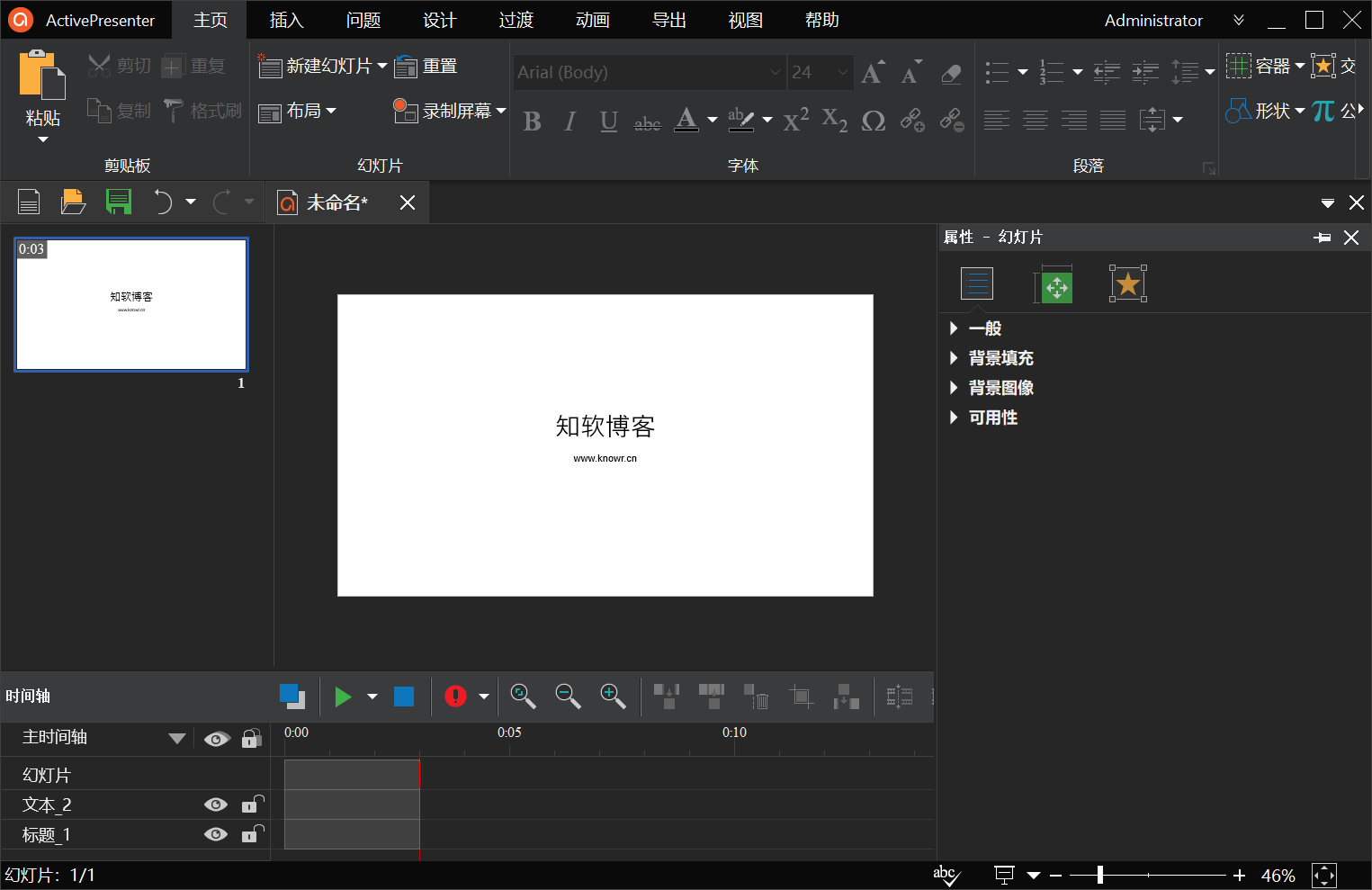Click the Paste clipboard icon
Image resolution: width=1372 pixels, height=890 pixels.
point(42,74)
